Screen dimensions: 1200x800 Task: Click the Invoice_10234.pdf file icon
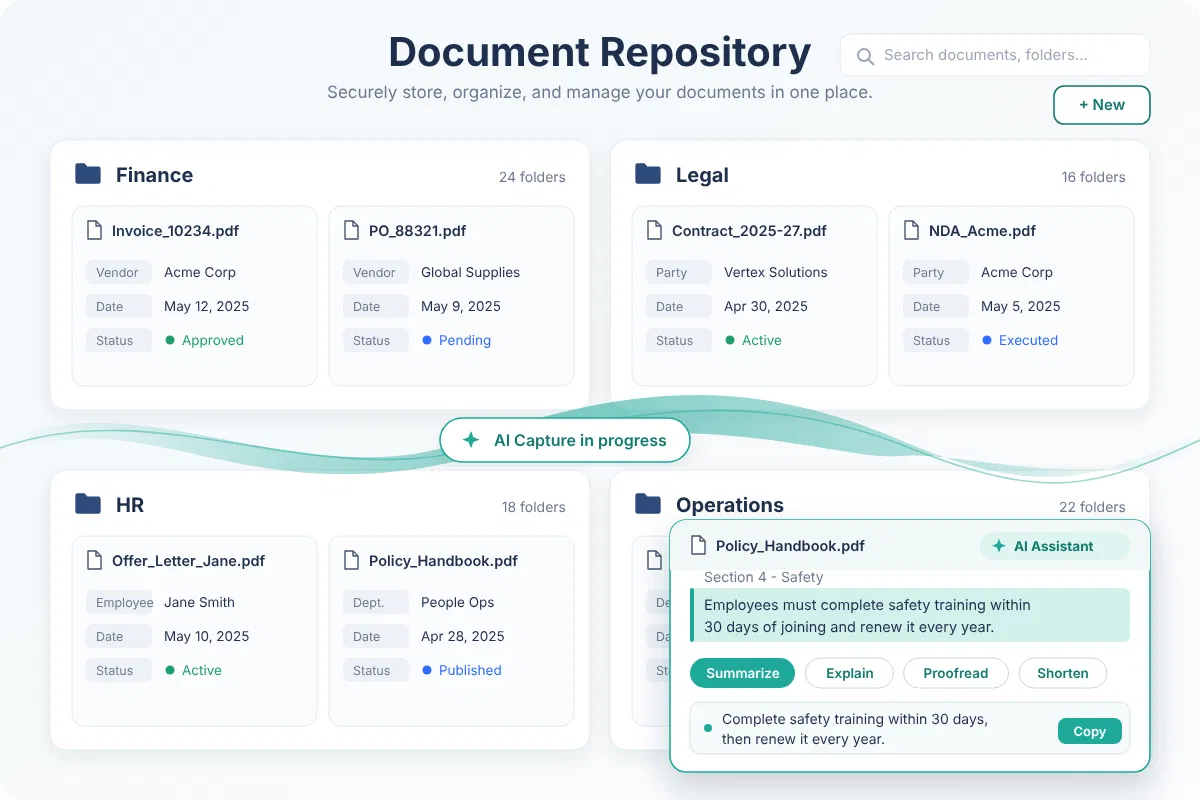click(94, 230)
